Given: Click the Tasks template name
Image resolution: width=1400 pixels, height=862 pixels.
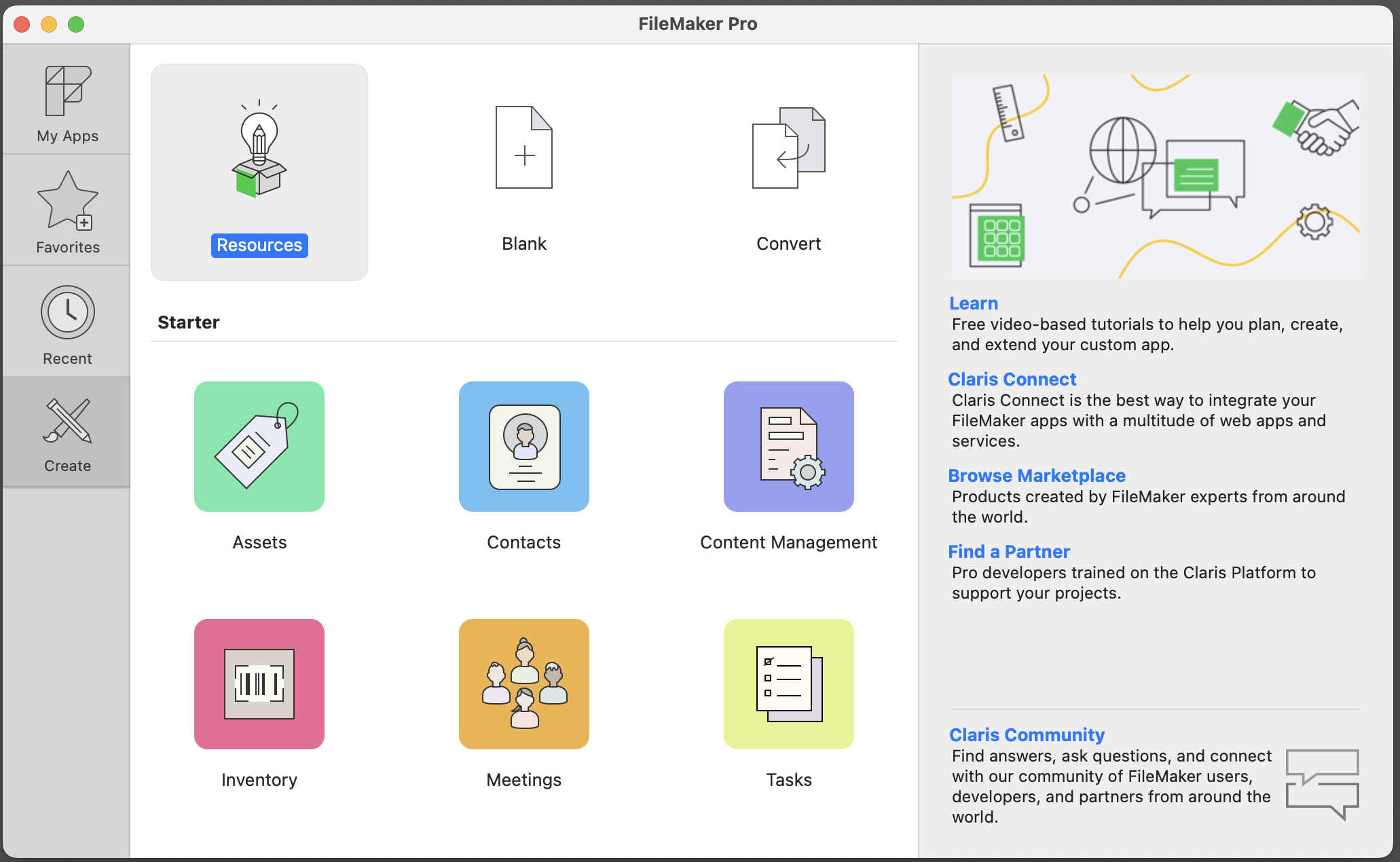Looking at the screenshot, I should pos(789,780).
